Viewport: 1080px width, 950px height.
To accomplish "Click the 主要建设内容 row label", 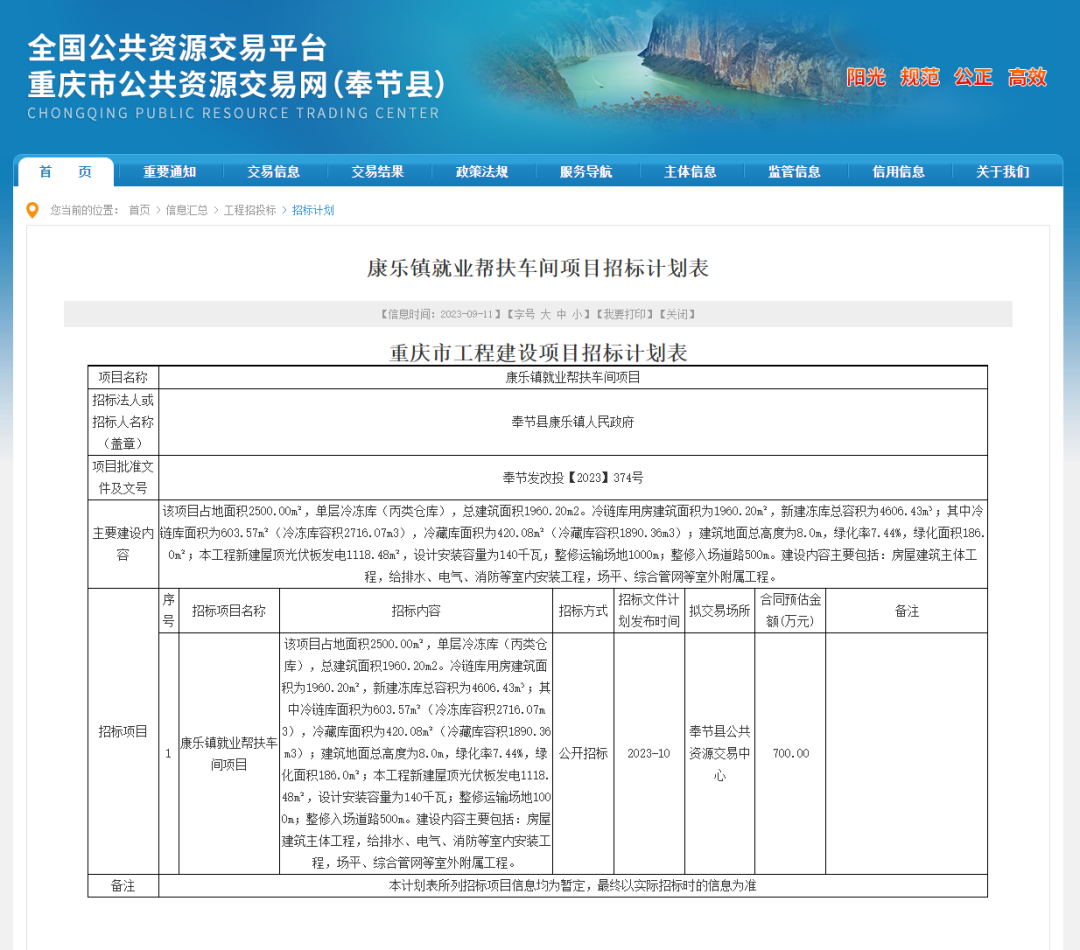I will click(x=123, y=544).
